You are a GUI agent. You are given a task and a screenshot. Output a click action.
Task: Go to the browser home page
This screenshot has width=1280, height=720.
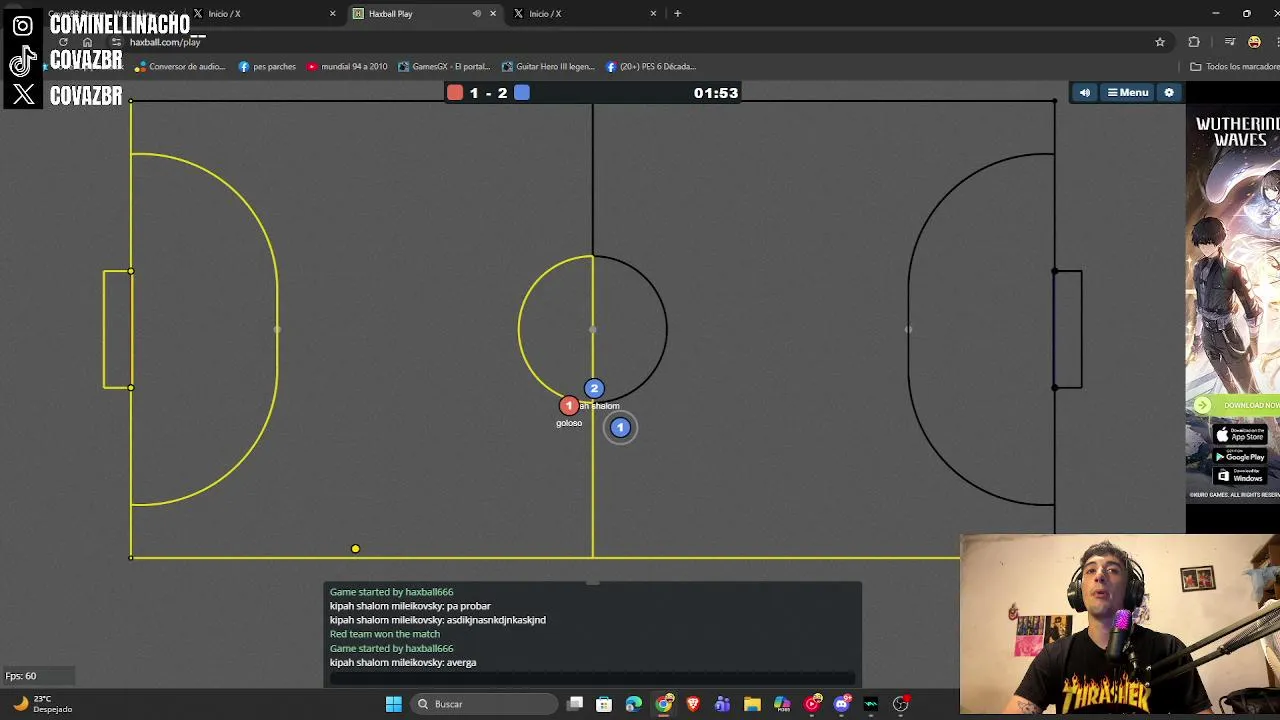(x=87, y=42)
